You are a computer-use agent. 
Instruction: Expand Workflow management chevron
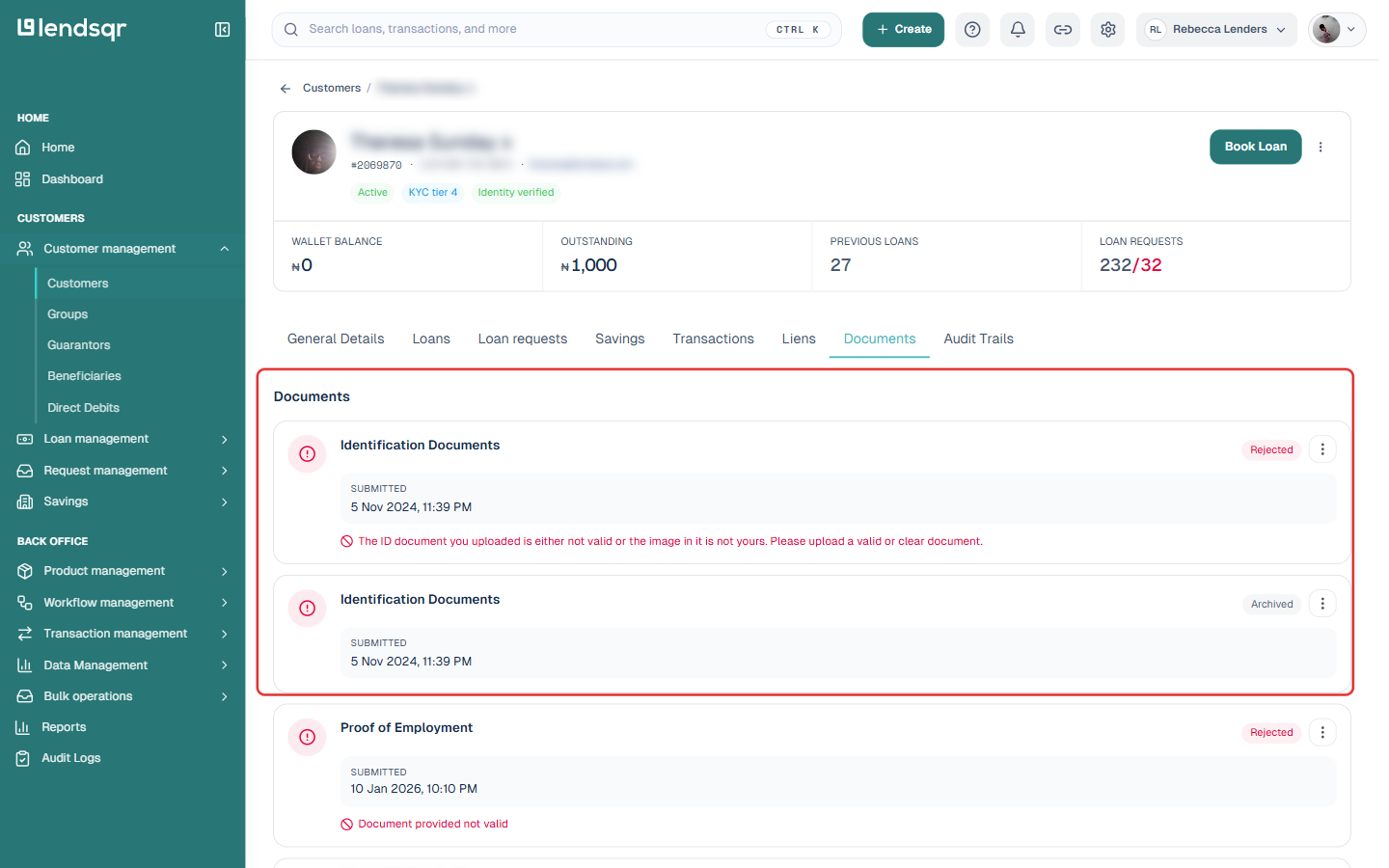click(x=225, y=603)
